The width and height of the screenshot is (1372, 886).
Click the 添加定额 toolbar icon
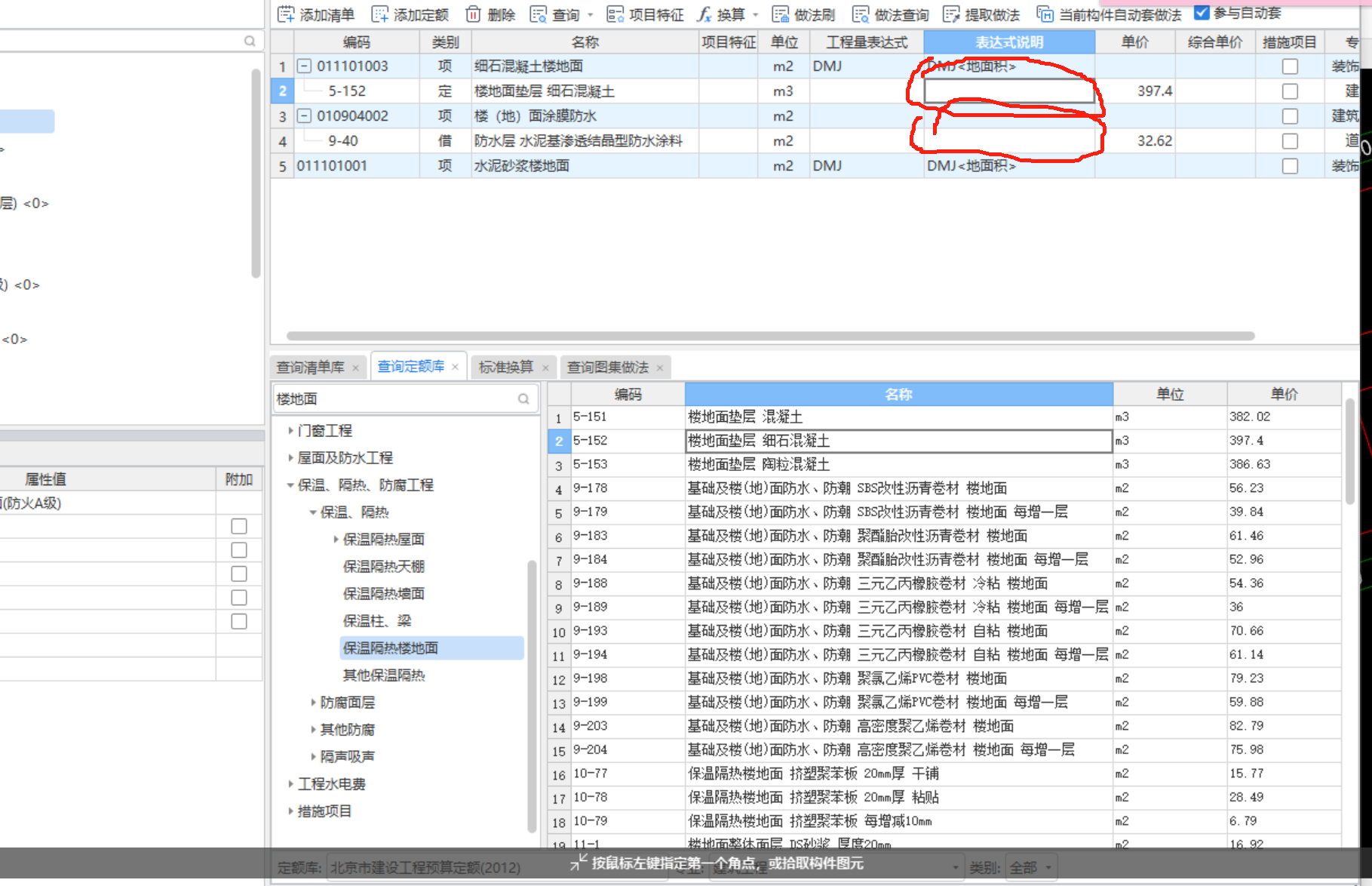(x=379, y=14)
